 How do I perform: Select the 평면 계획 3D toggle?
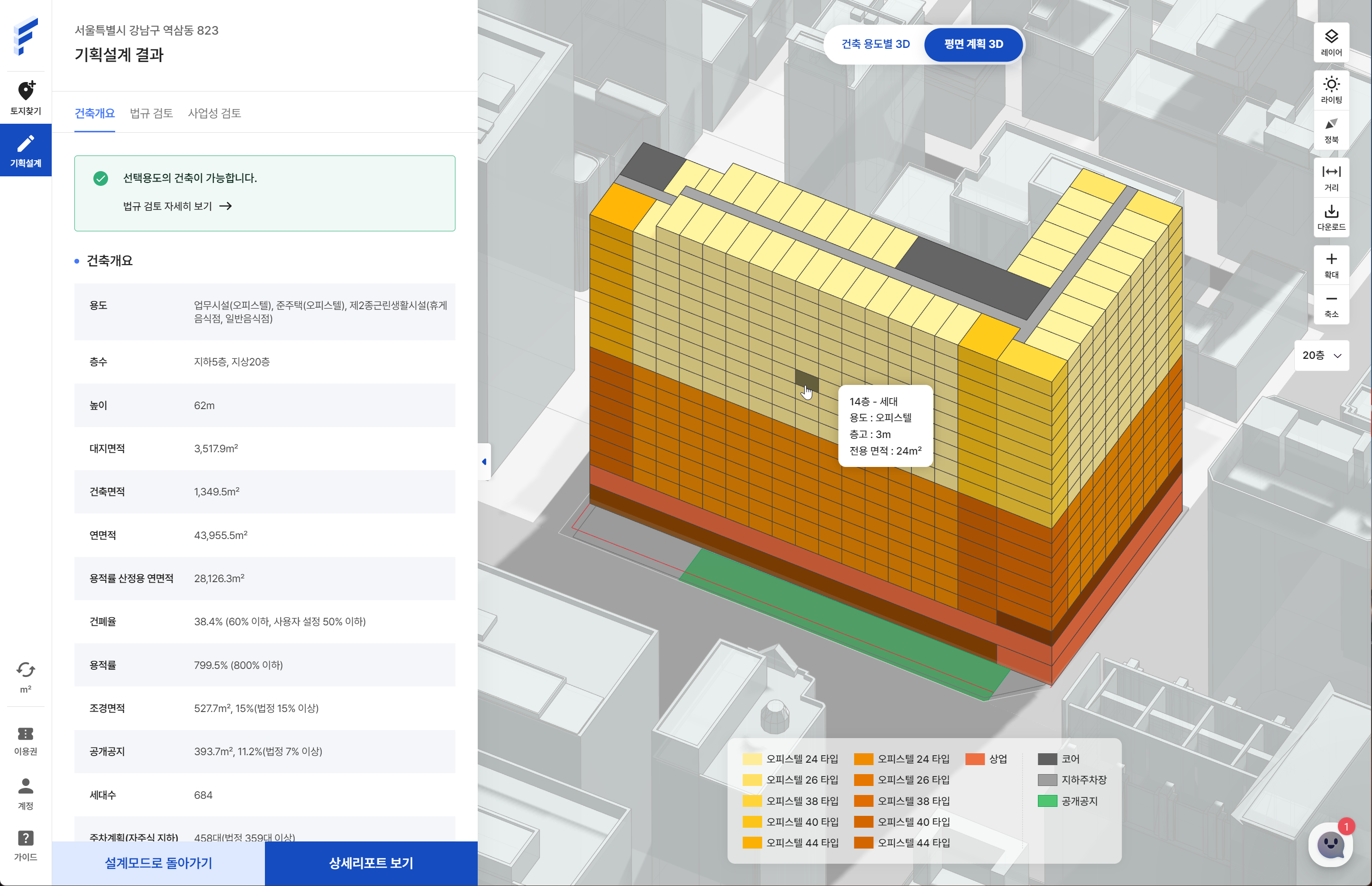[x=973, y=44]
